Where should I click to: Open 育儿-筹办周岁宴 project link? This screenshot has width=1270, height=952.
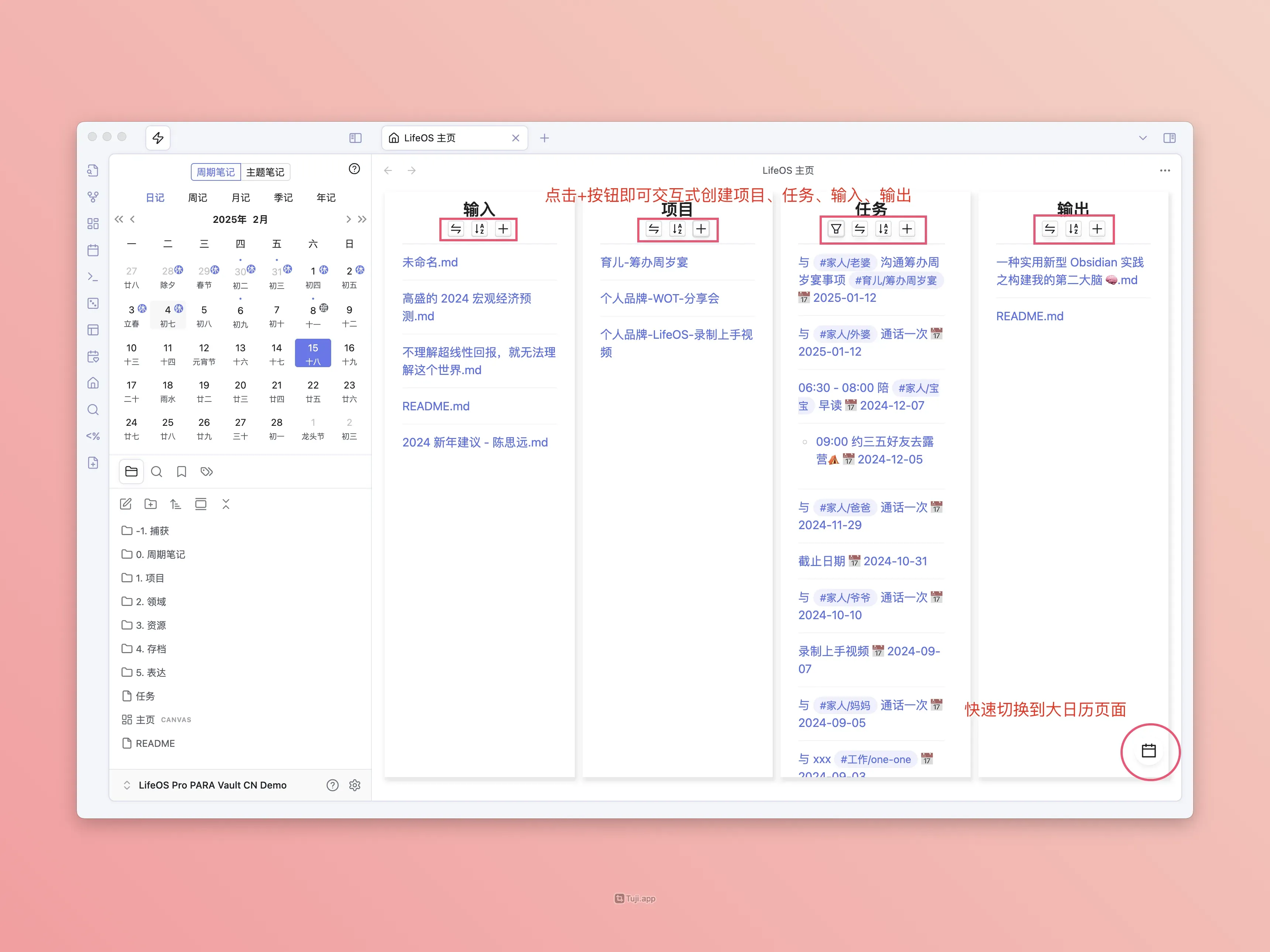click(x=643, y=262)
